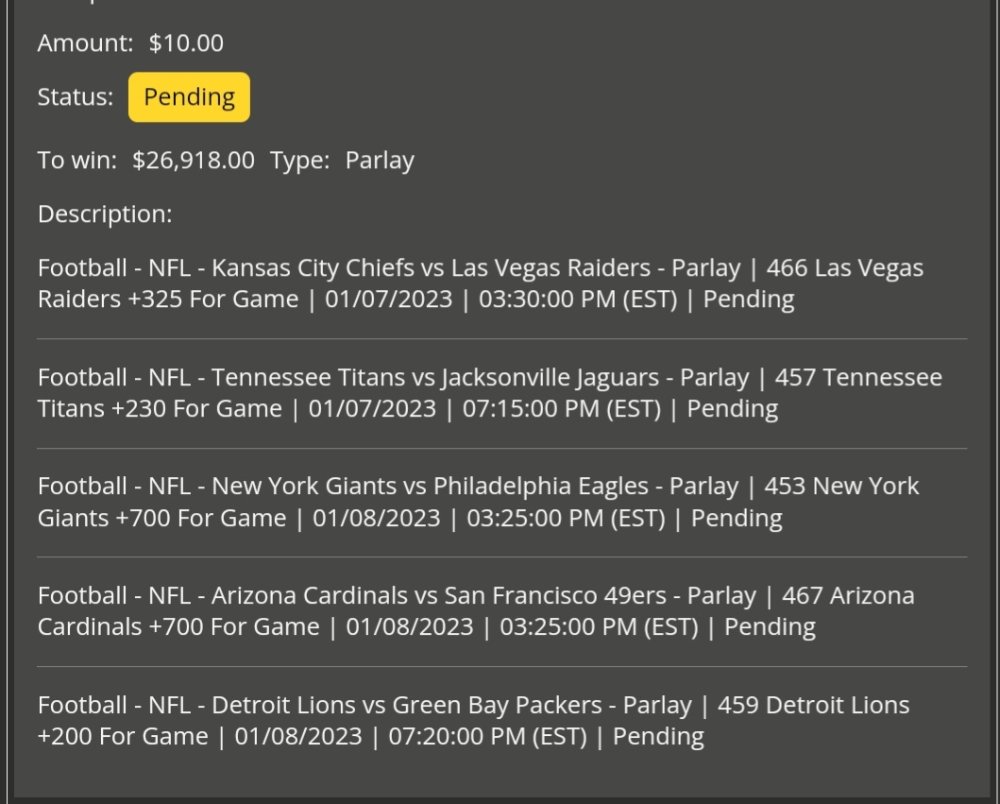Viewport: 1000px width, 804px height.
Task: Click the To win label
Action: coord(77,160)
